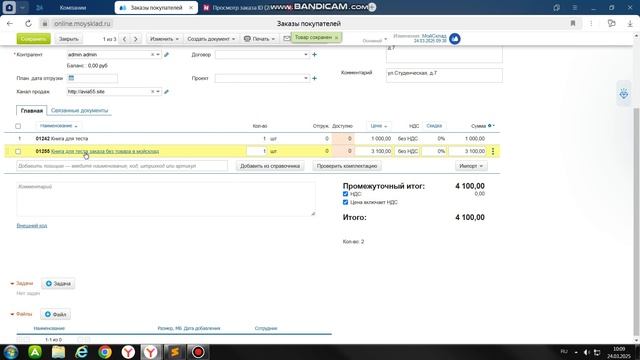The height and width of the screenshot is (360, 640).
Task: Expand the Договор dropdown
Action: [x=305, y=54]
